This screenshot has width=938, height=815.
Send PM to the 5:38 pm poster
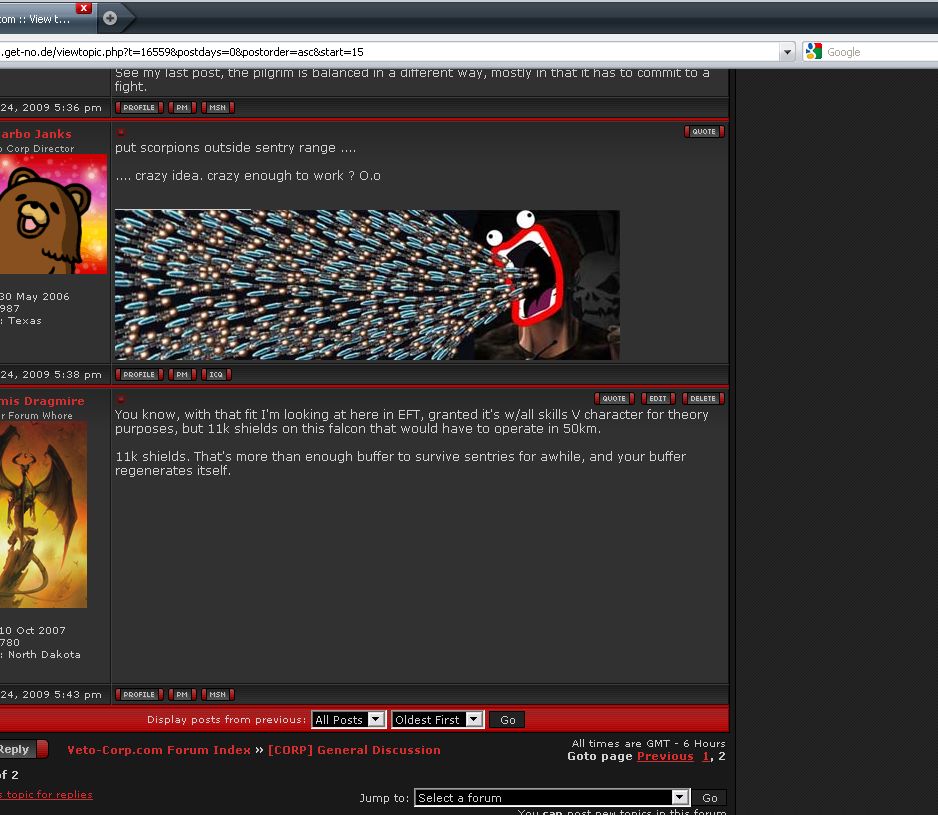click(x=182, y=375)
